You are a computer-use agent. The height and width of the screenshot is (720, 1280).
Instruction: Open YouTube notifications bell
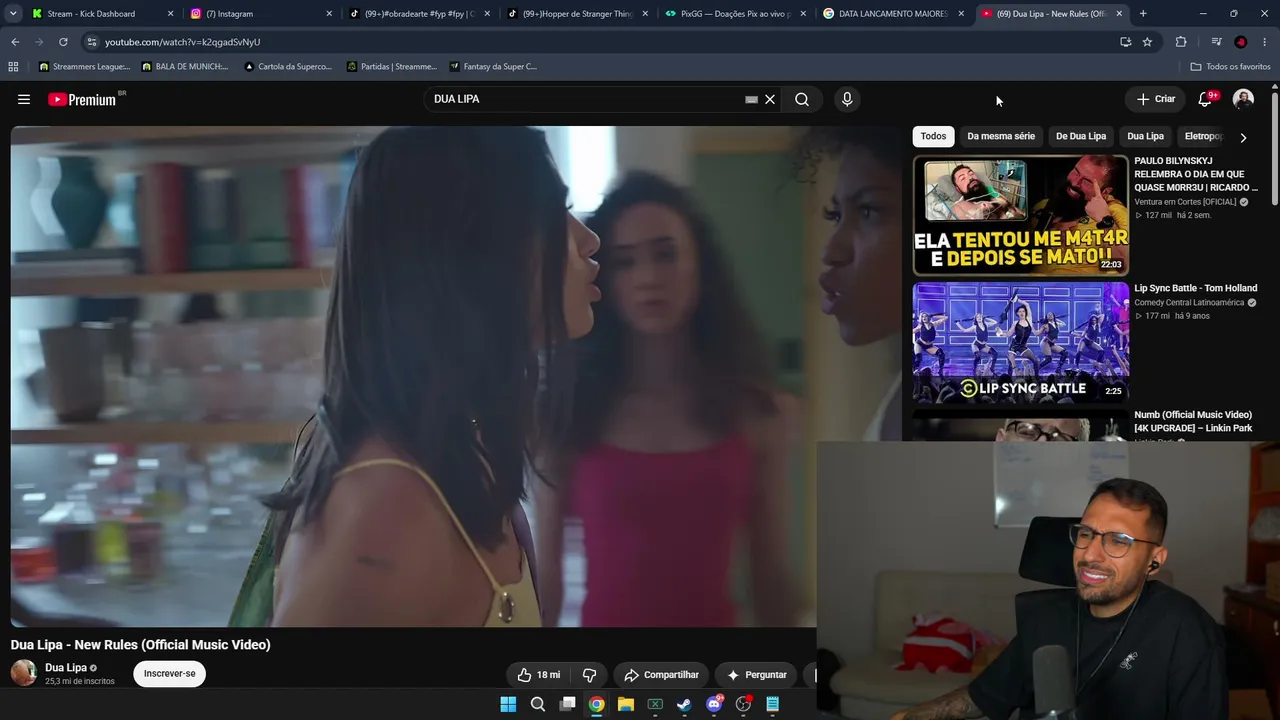pos(1205,99)
